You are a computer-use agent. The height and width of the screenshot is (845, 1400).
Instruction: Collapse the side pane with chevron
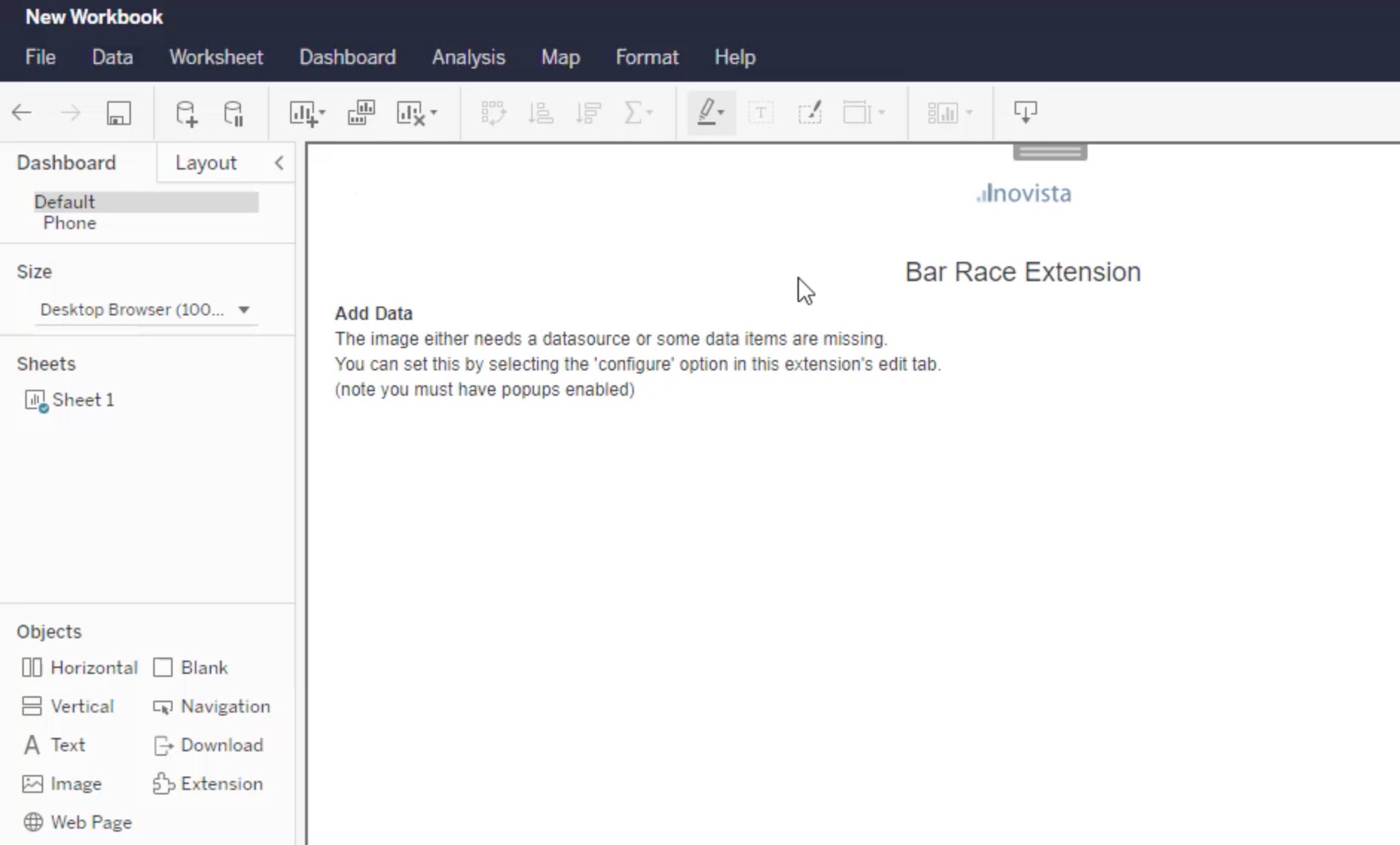(279, 163)
